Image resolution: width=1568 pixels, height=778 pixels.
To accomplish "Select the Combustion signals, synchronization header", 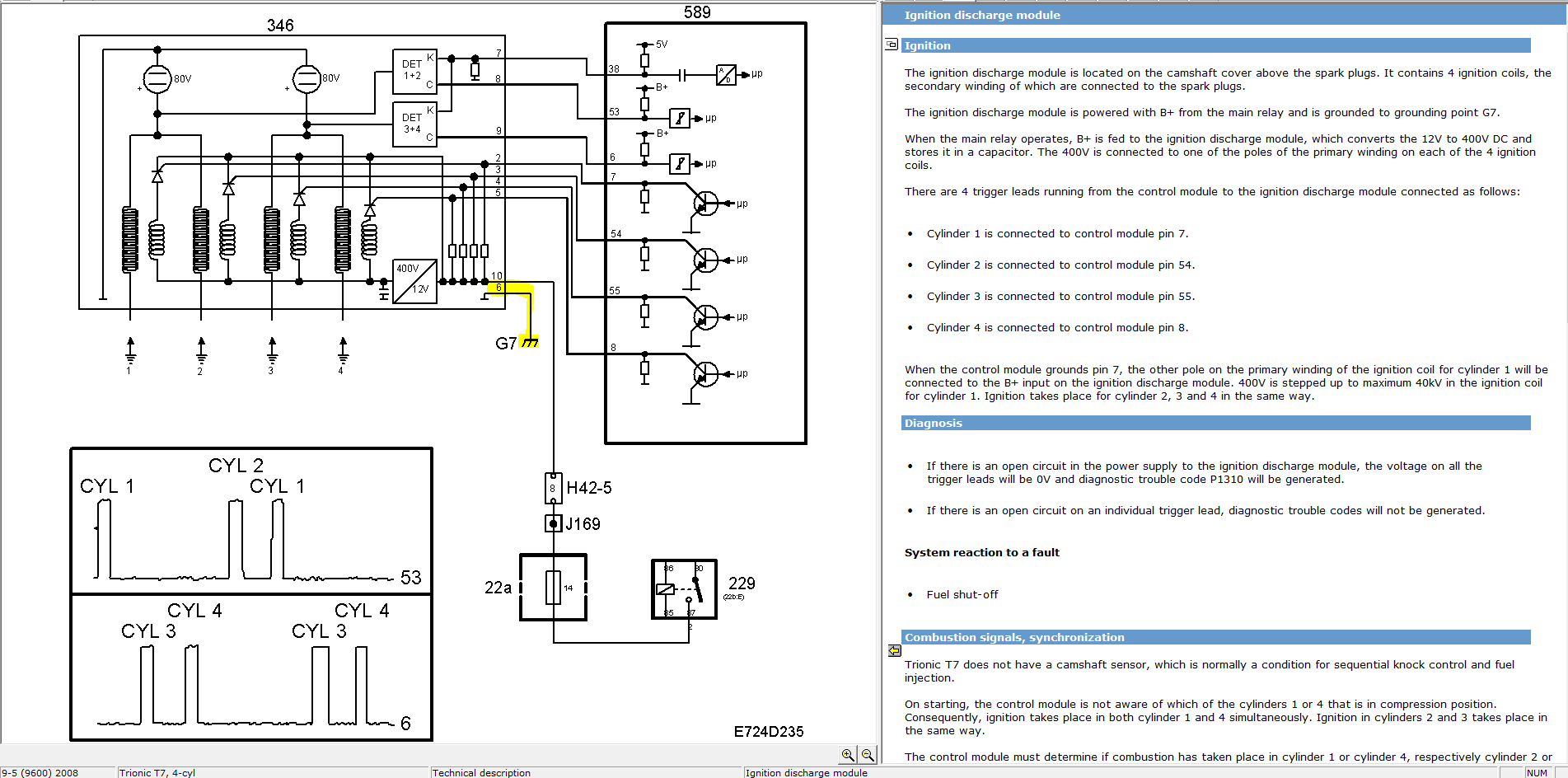I will 1215,637.
